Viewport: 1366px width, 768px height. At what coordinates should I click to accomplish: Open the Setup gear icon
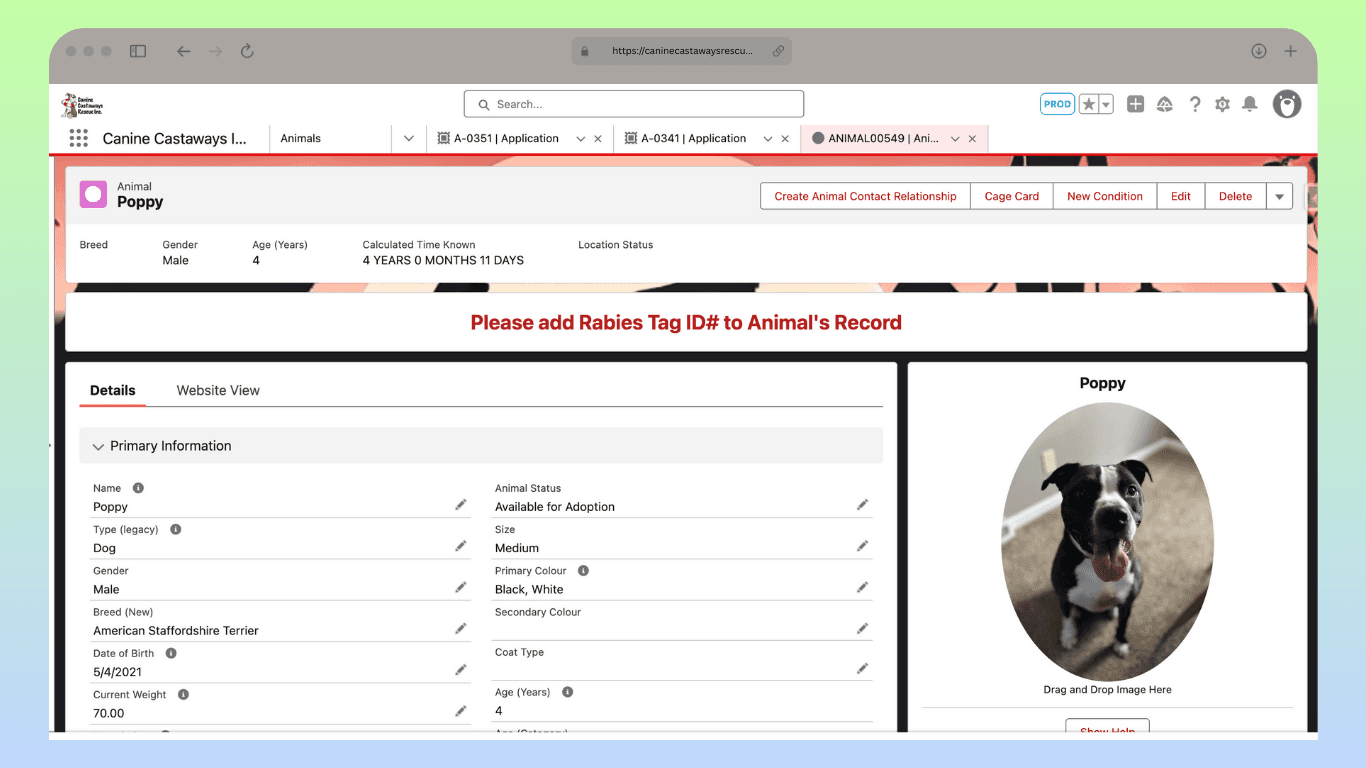pos(1222,103)
